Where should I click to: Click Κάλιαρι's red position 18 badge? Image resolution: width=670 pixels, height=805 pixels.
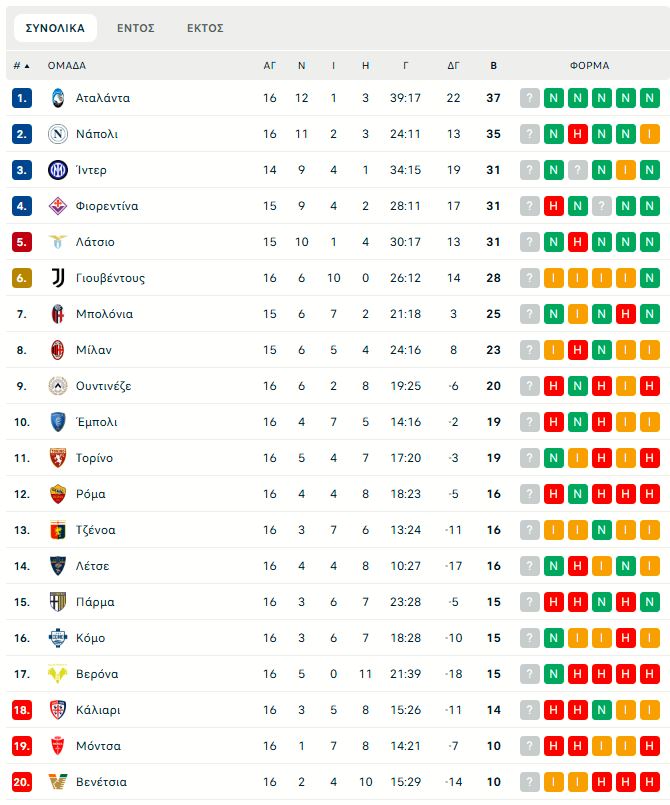(22, 710)
